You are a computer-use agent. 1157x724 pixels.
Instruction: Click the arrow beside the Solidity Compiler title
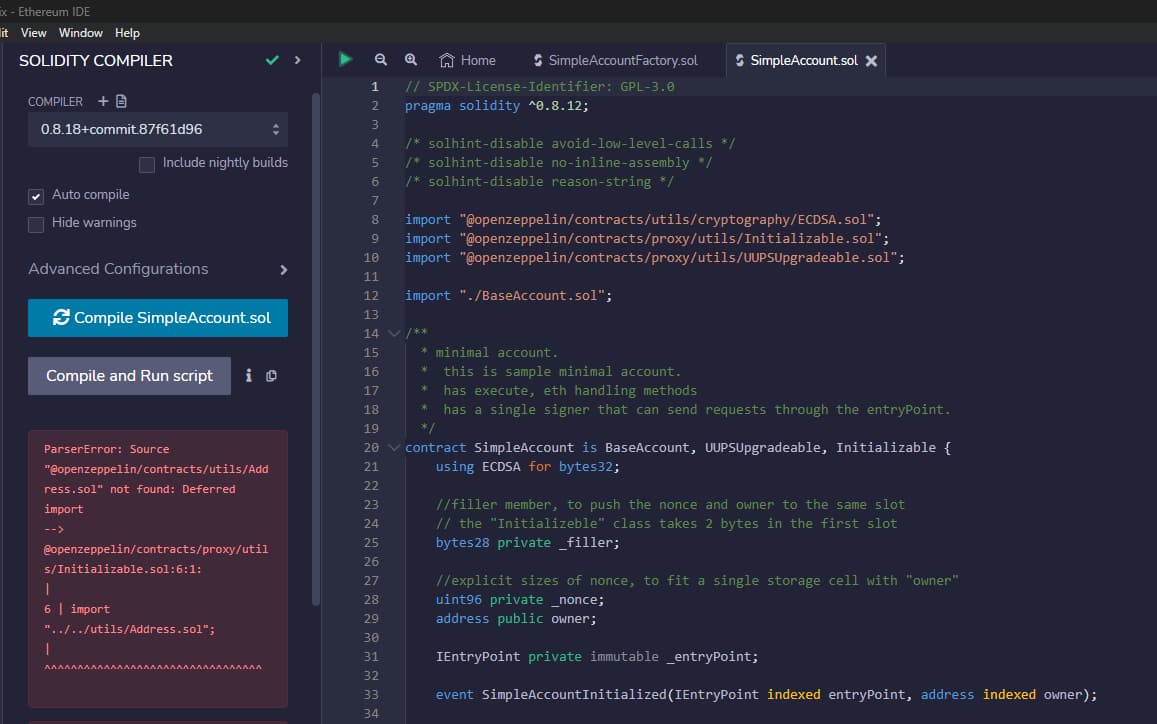pyautogui.click(x=297, y=61)
